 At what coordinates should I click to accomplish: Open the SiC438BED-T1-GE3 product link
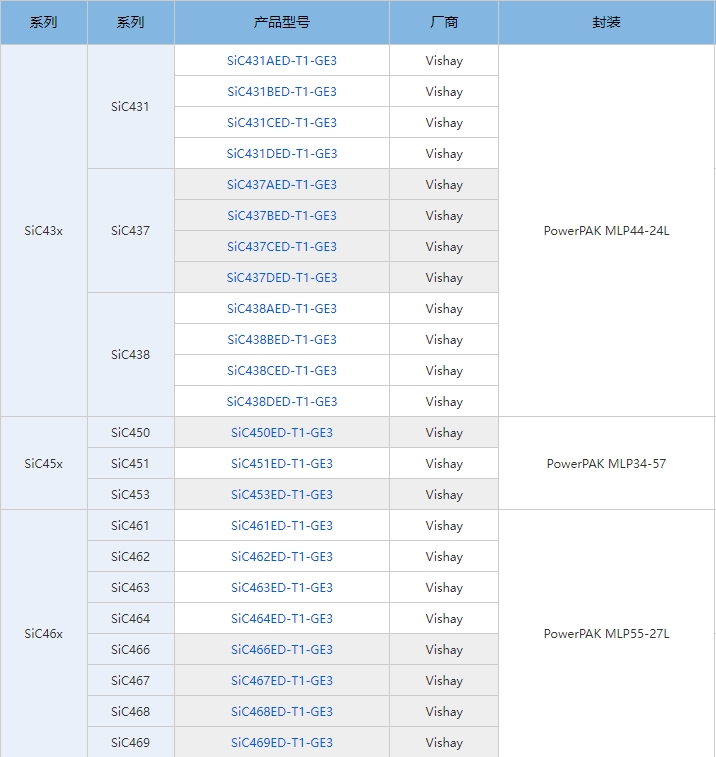(281, 340)
